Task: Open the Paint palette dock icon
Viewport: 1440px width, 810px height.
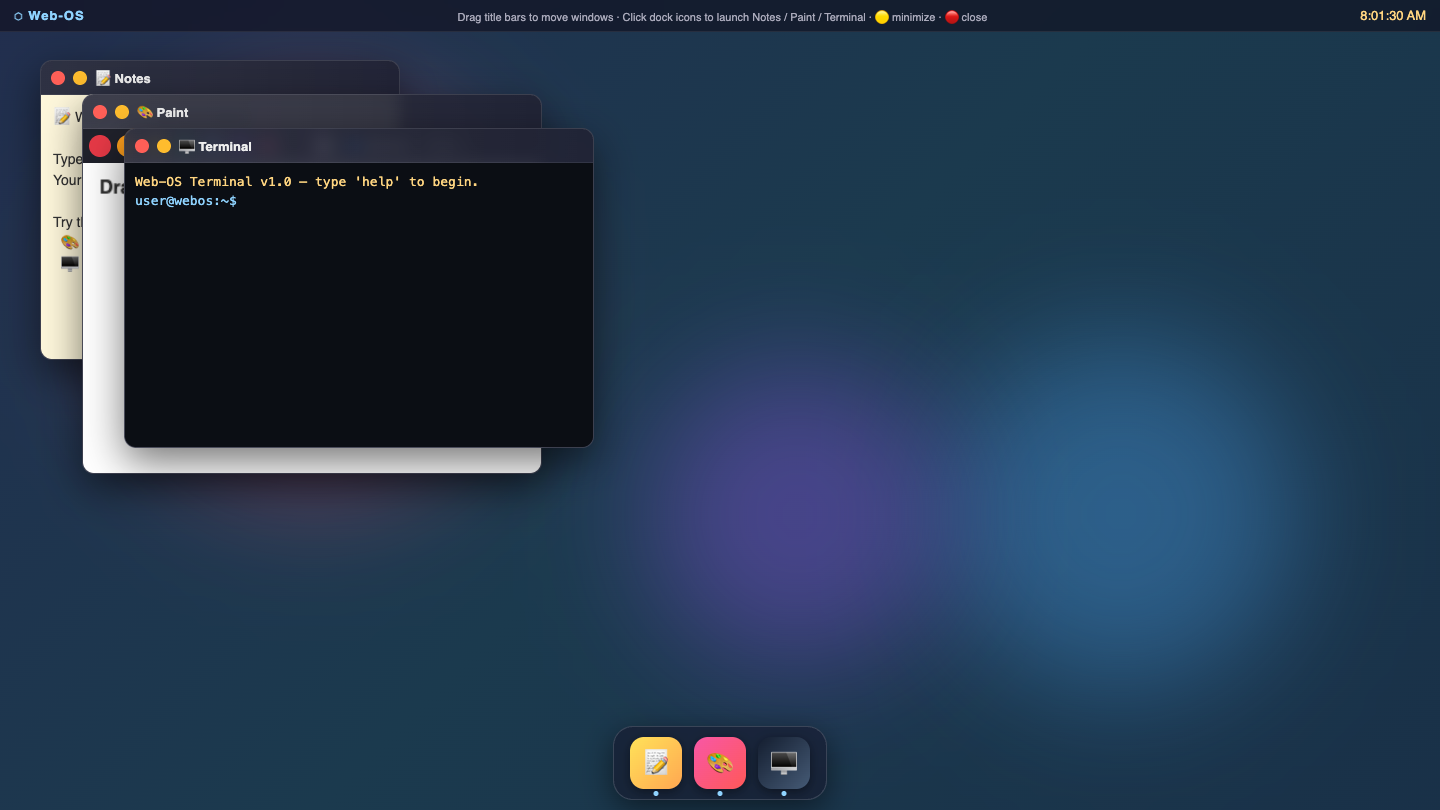Action: pyautogui.click(x=720, y=763)
